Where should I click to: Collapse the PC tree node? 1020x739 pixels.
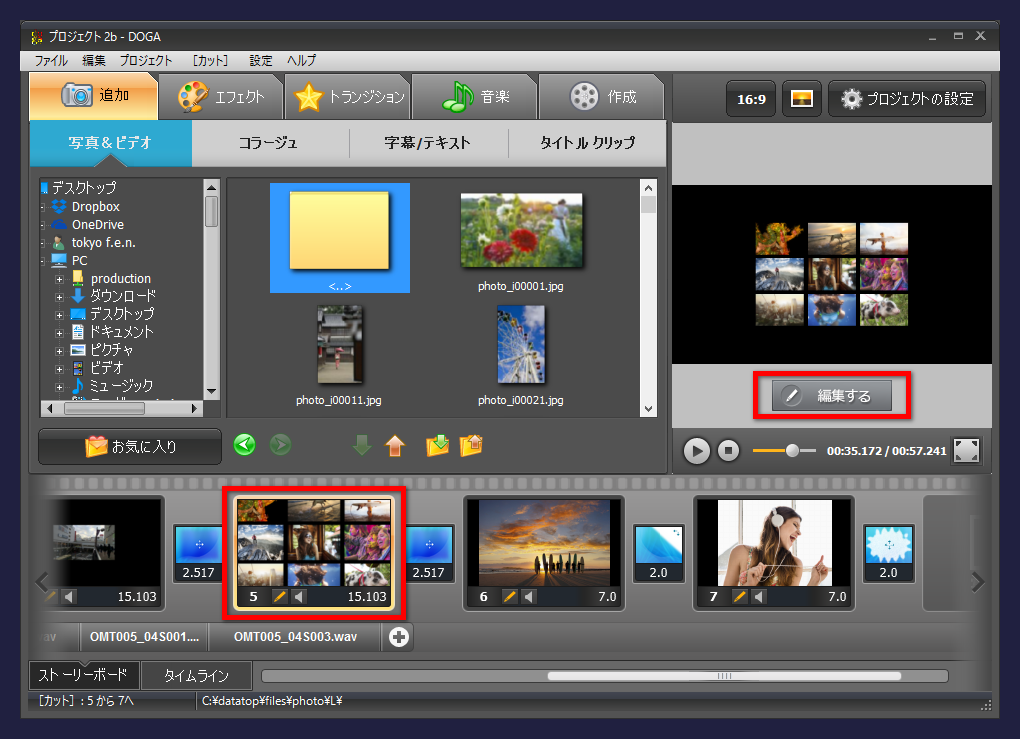(x=43, y=261)
